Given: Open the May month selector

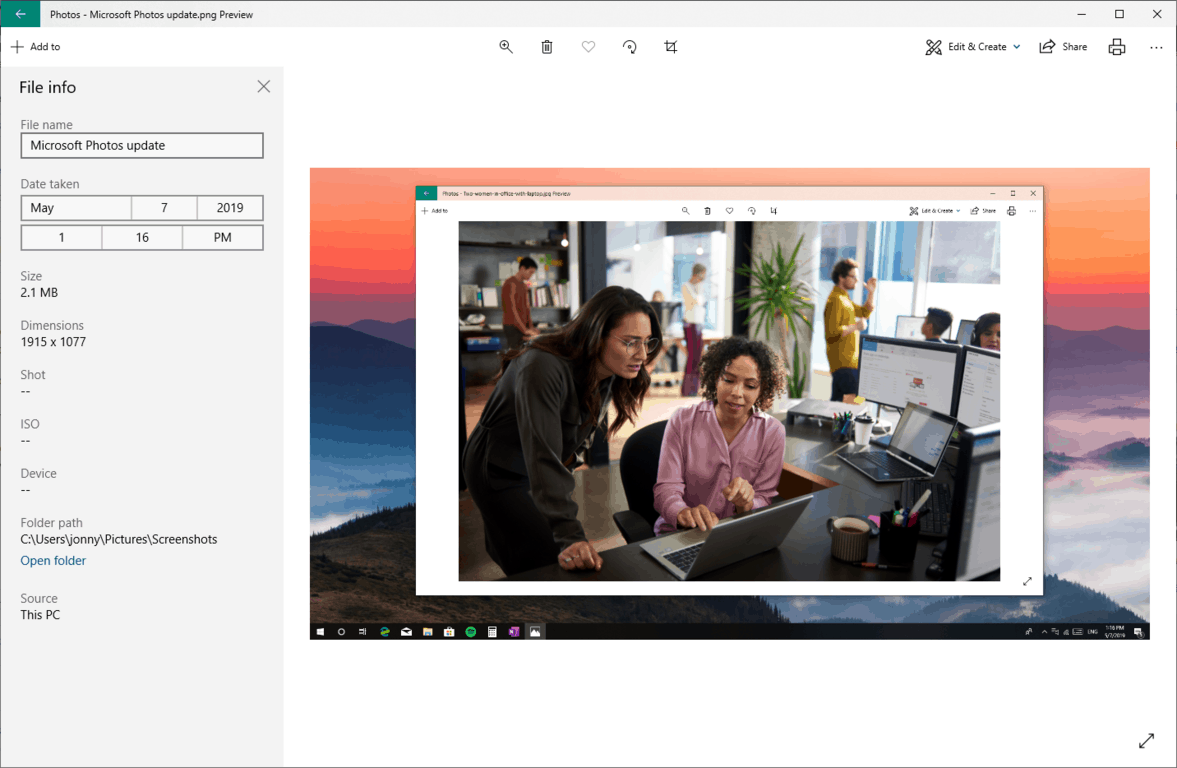Looking at the screenshot, I should (76, 208).
